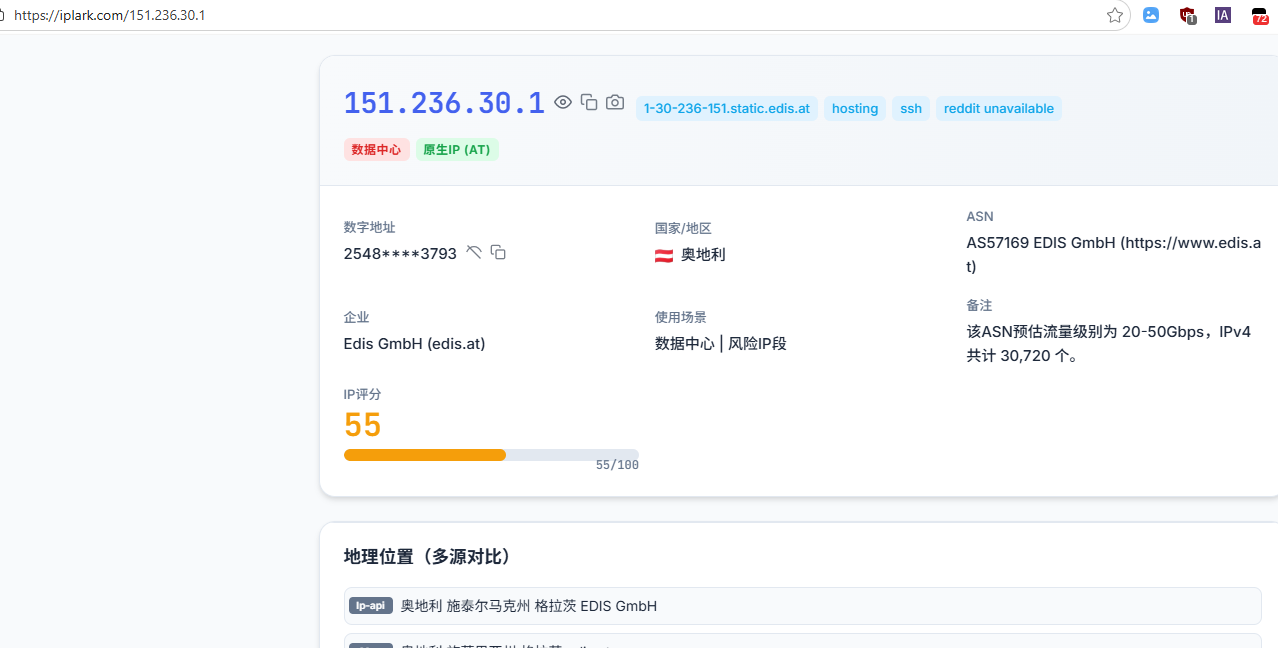The height and width of the screenshot is (648, 1278).
Task: Reveal the masked numeric address 2548****3793
Action: coord(474,252)
